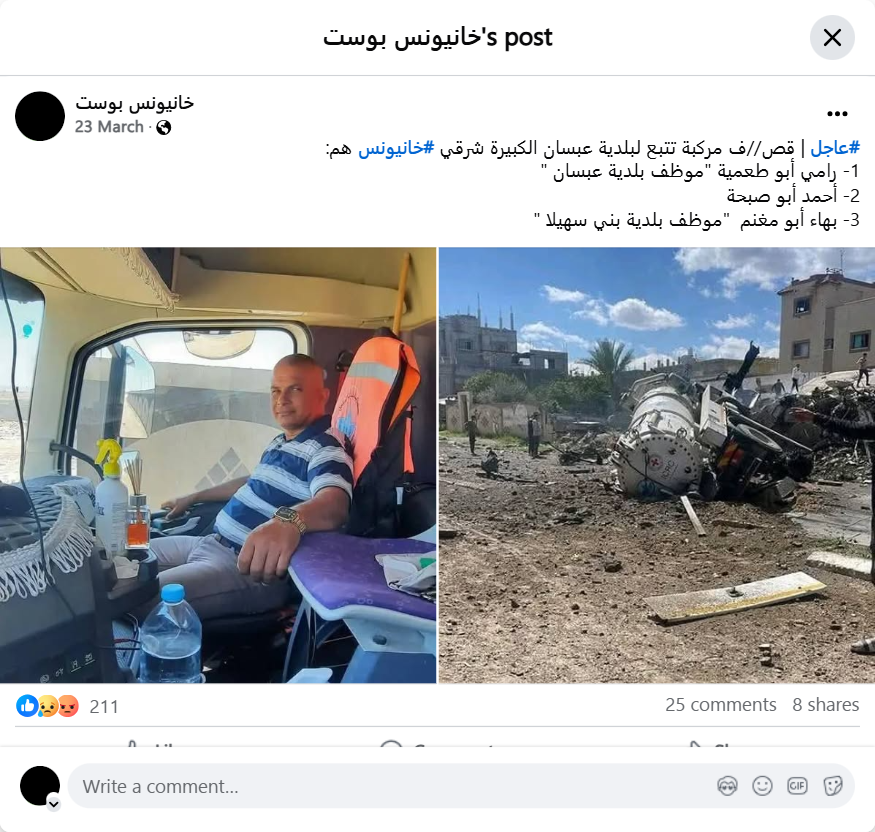This screenshot has height=832, width=875.
Task: Close the post dialog with X button
Action: click(832, 38)
